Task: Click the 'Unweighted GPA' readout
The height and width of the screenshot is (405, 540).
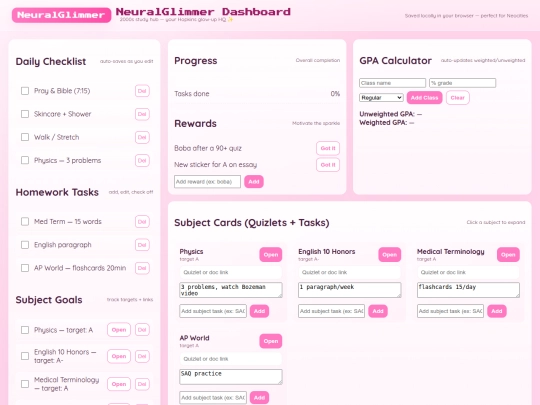Action: (391, 114)
